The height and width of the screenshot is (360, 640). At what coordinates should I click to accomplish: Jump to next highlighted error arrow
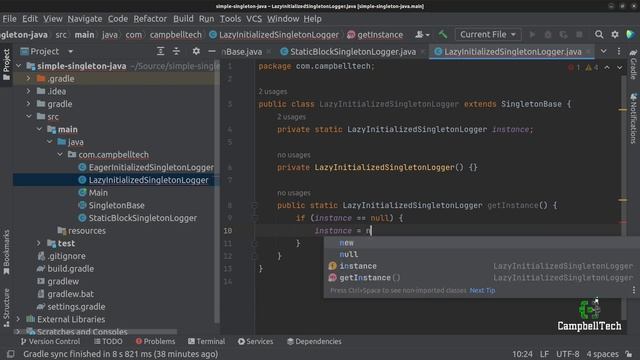620,67
